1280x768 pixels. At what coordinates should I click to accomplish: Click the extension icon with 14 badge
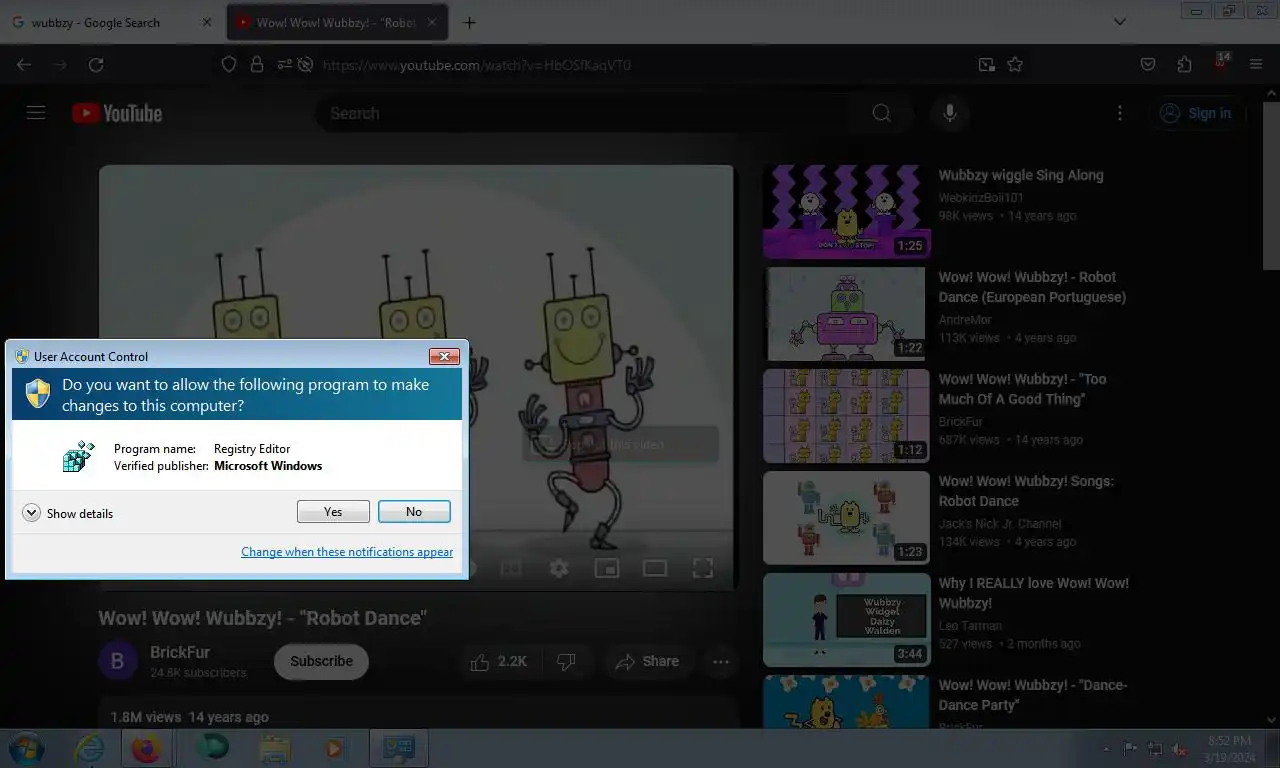pos(1221,63)
